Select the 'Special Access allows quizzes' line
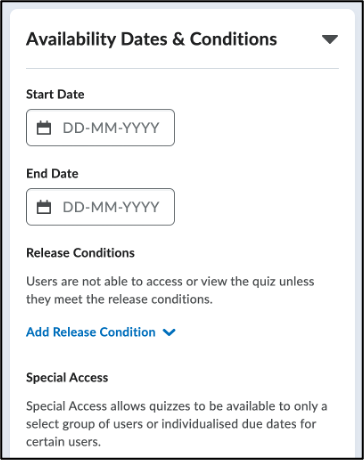 (x=177, y=406)
